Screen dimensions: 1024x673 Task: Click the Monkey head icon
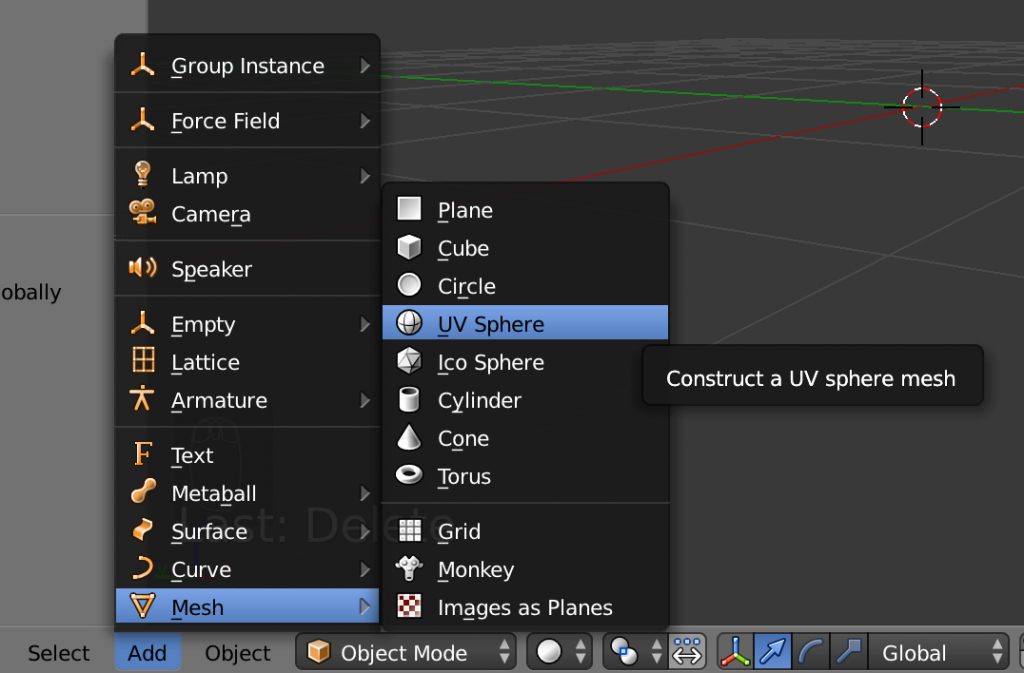point(409,569)
